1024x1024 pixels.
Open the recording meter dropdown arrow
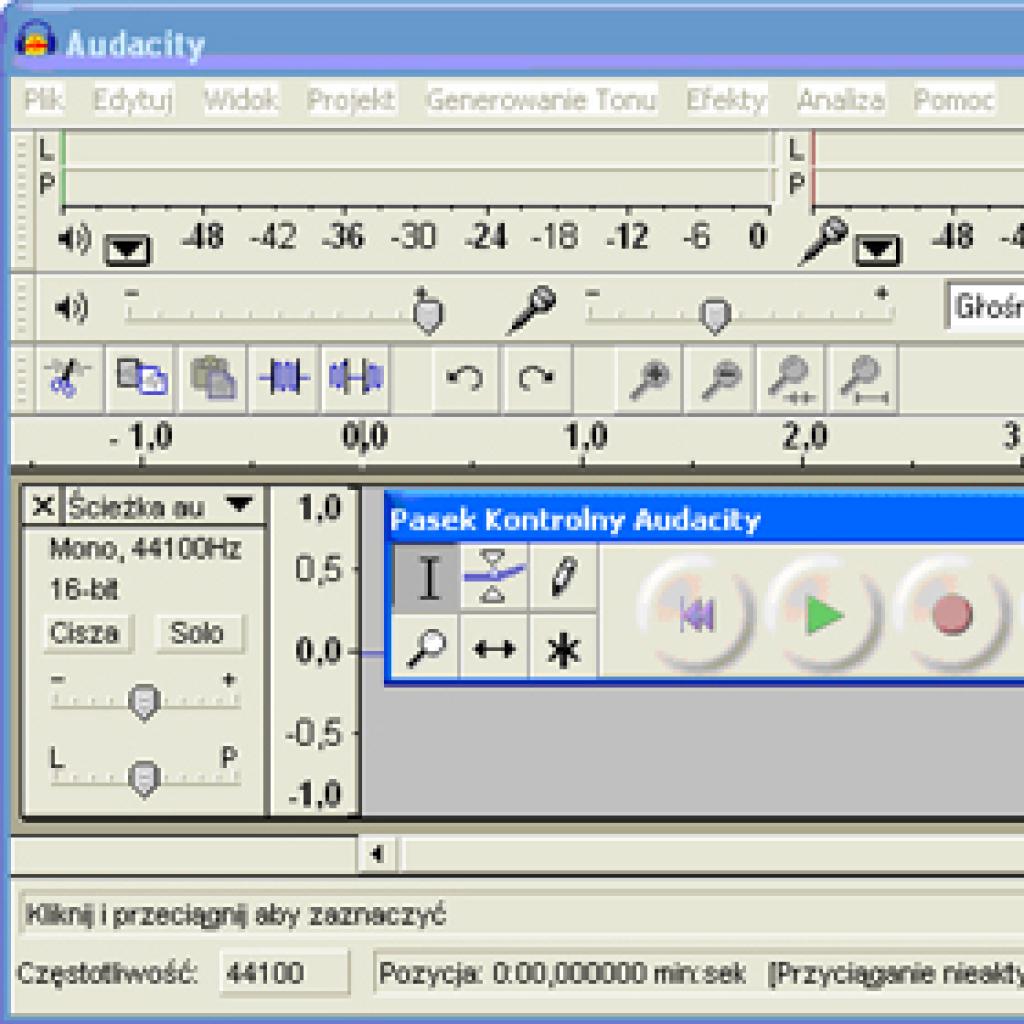pos(878,249)
